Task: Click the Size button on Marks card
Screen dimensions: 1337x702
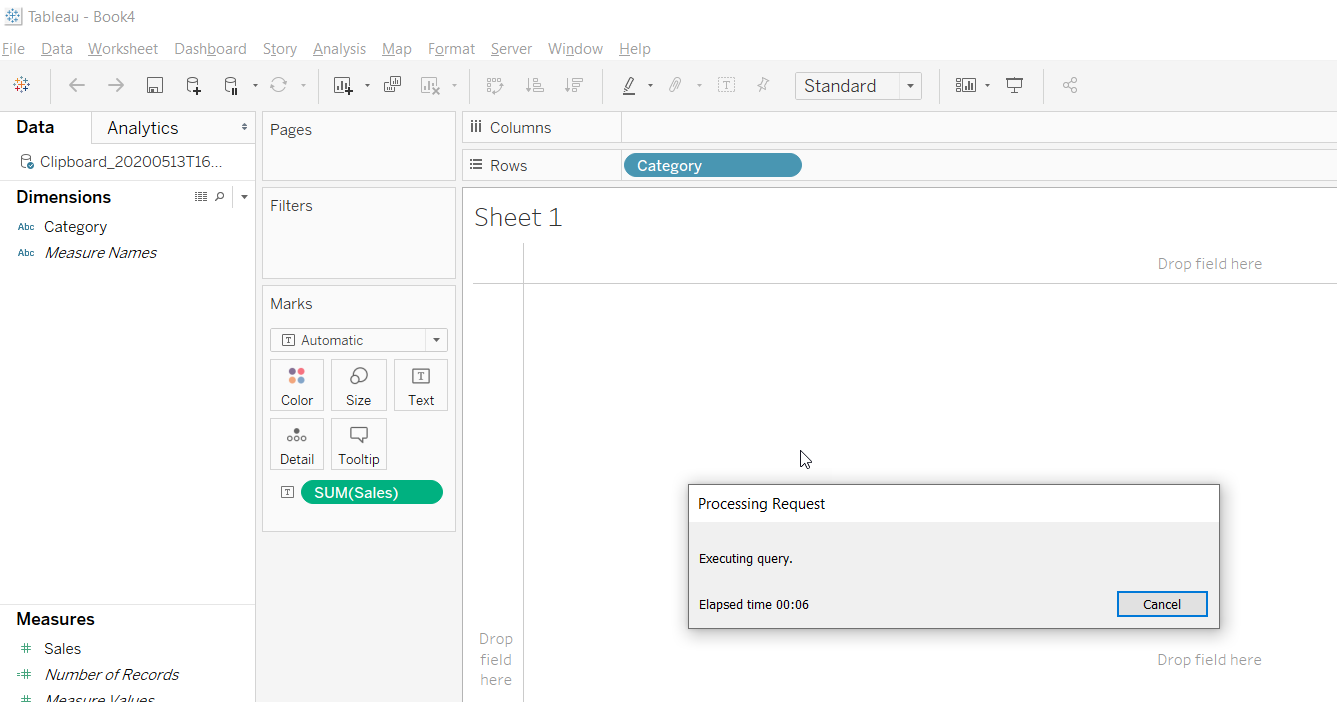Action: click(358, 385)
